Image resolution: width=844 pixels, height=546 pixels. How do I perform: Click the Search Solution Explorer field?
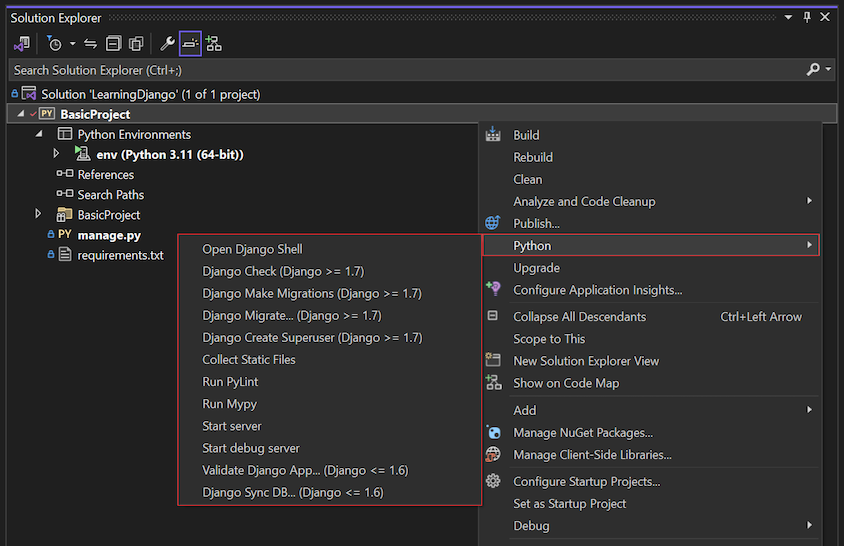pyautogui.click(x=400, y=70)
